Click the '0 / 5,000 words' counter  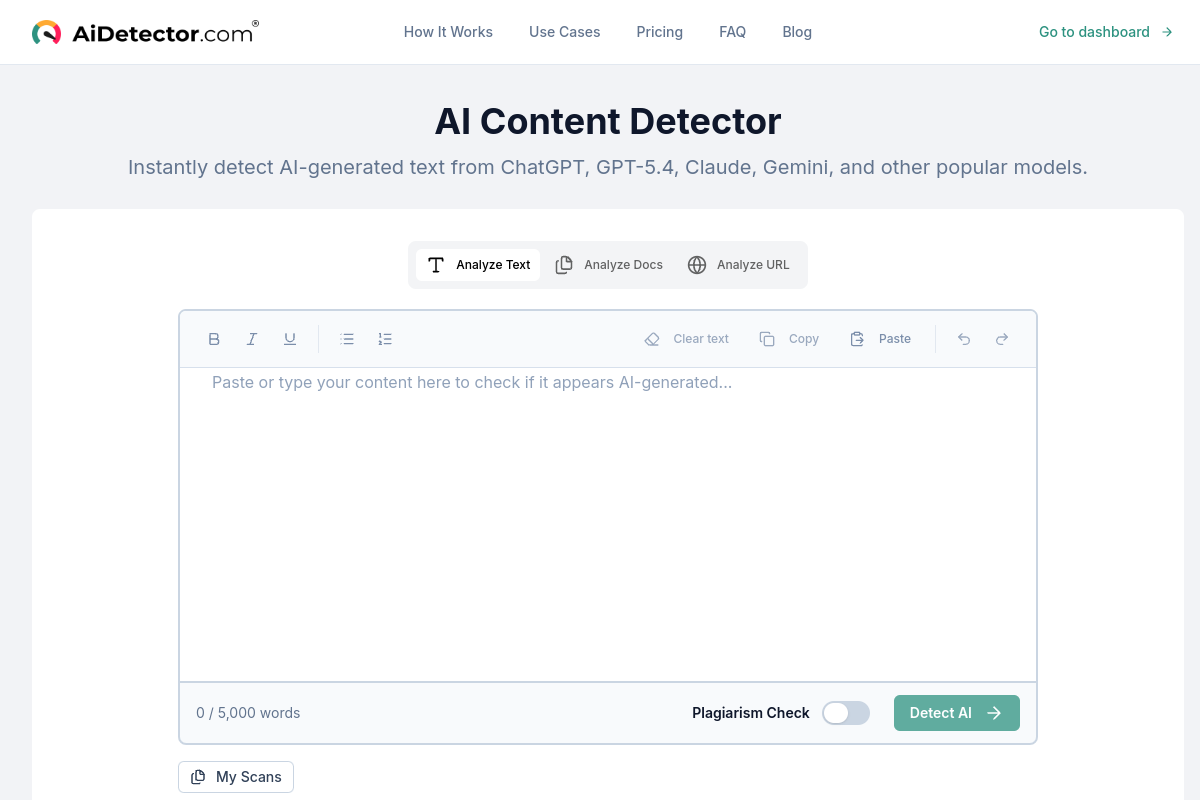pyautogui.click(x=248, y=713)
